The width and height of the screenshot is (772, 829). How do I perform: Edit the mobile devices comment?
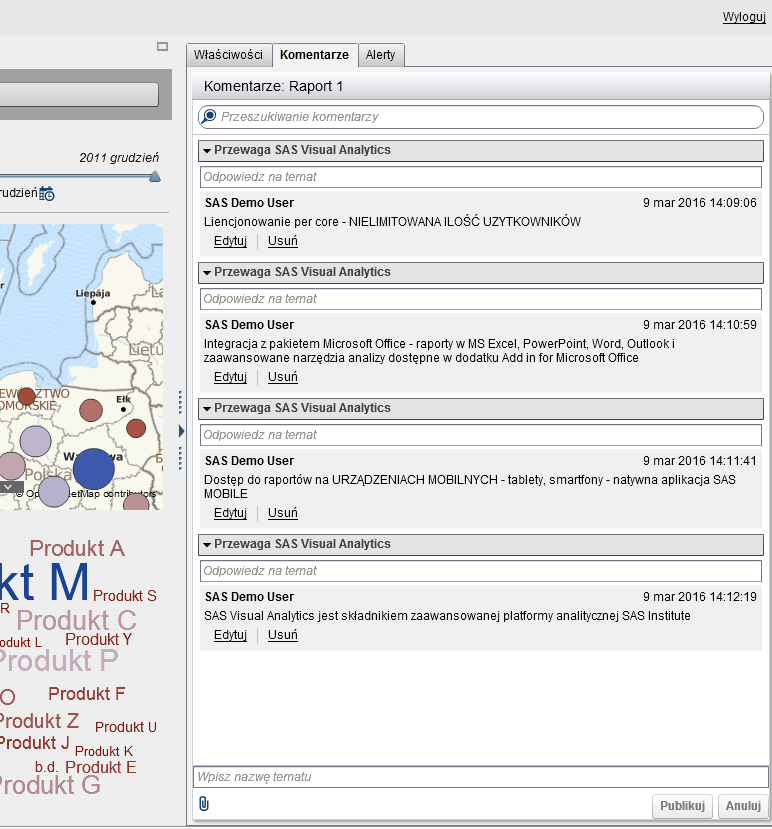click(230, 513)
